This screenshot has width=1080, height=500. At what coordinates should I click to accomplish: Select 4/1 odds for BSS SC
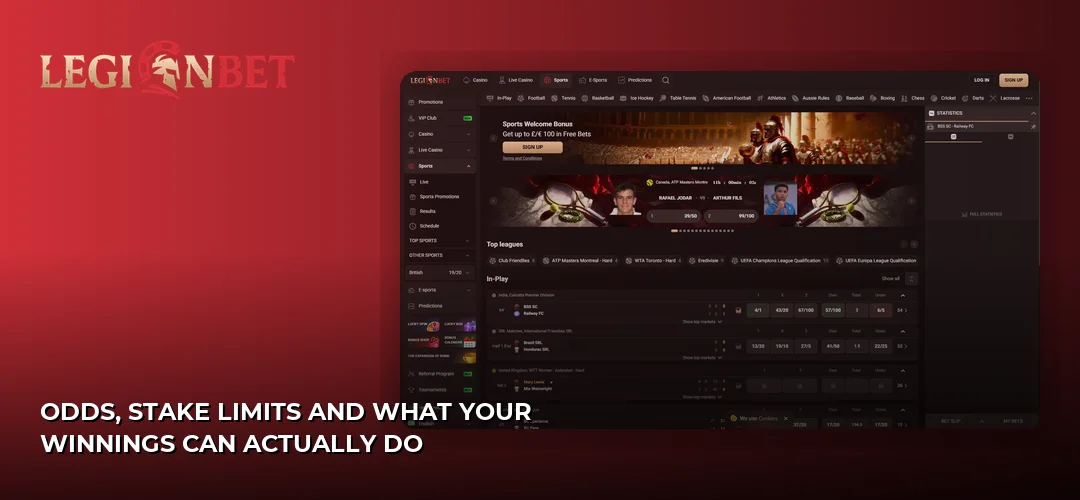(758, 311)
